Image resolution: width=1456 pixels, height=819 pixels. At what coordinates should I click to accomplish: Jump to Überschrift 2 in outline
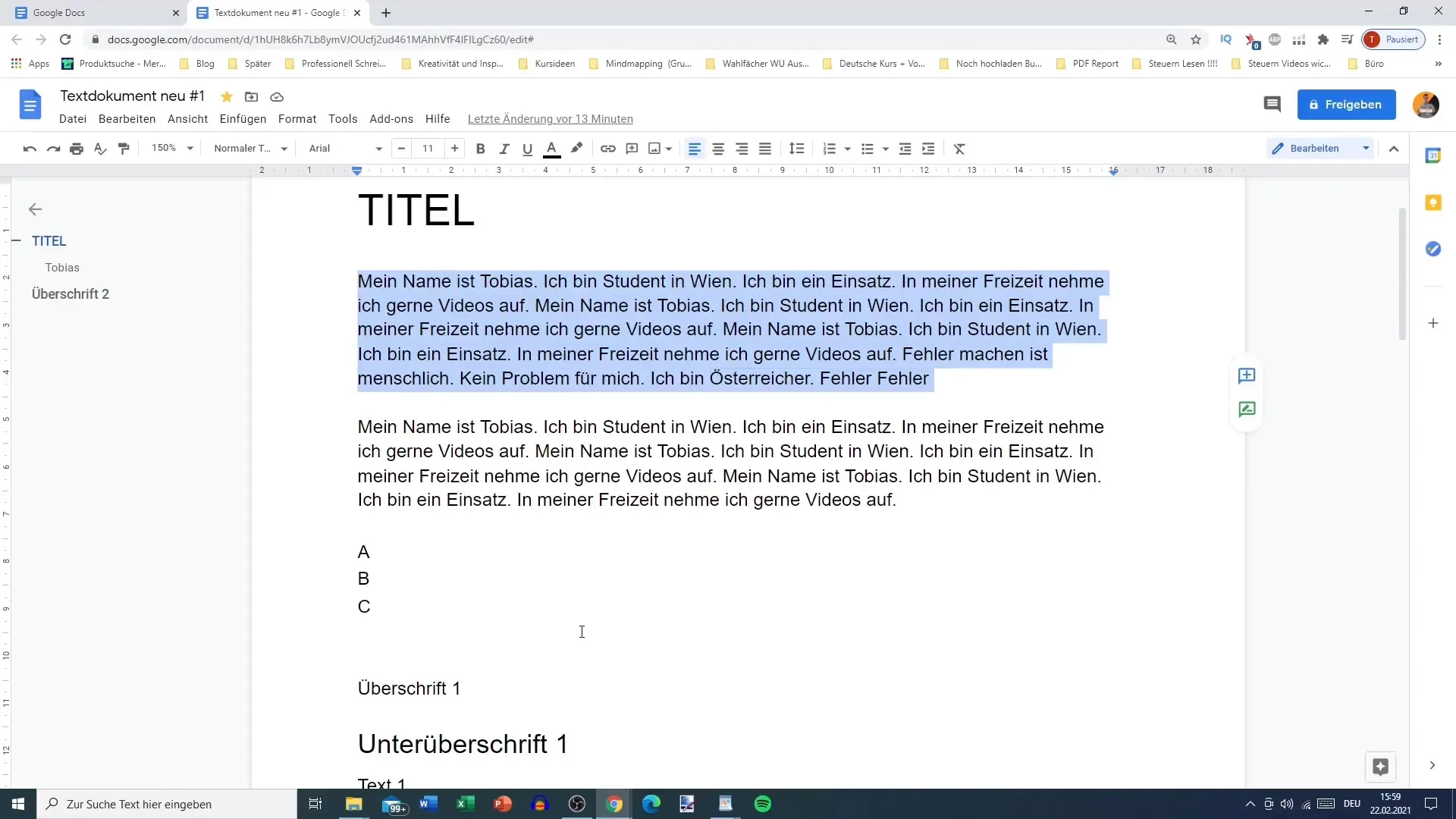tap(71, 294)
